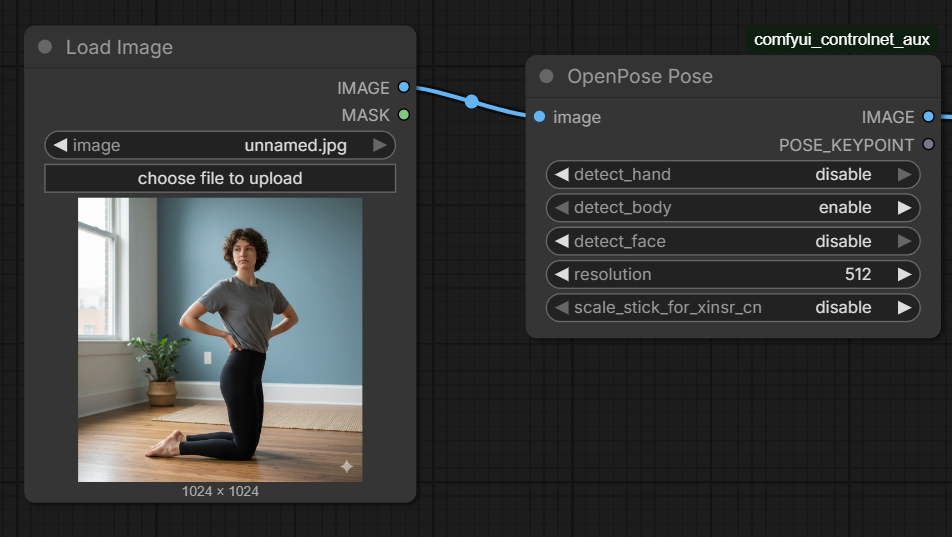Decrease resolution with left arrow

coord(562,275)
